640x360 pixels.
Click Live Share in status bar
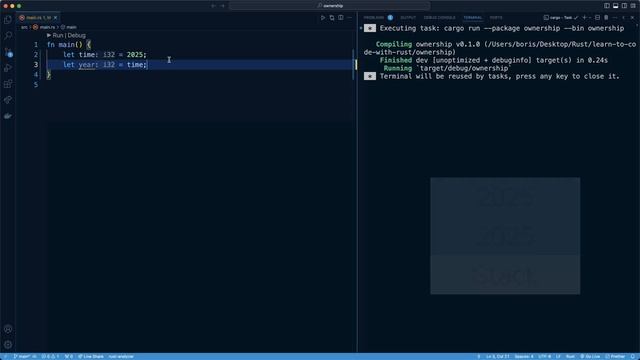91,356
